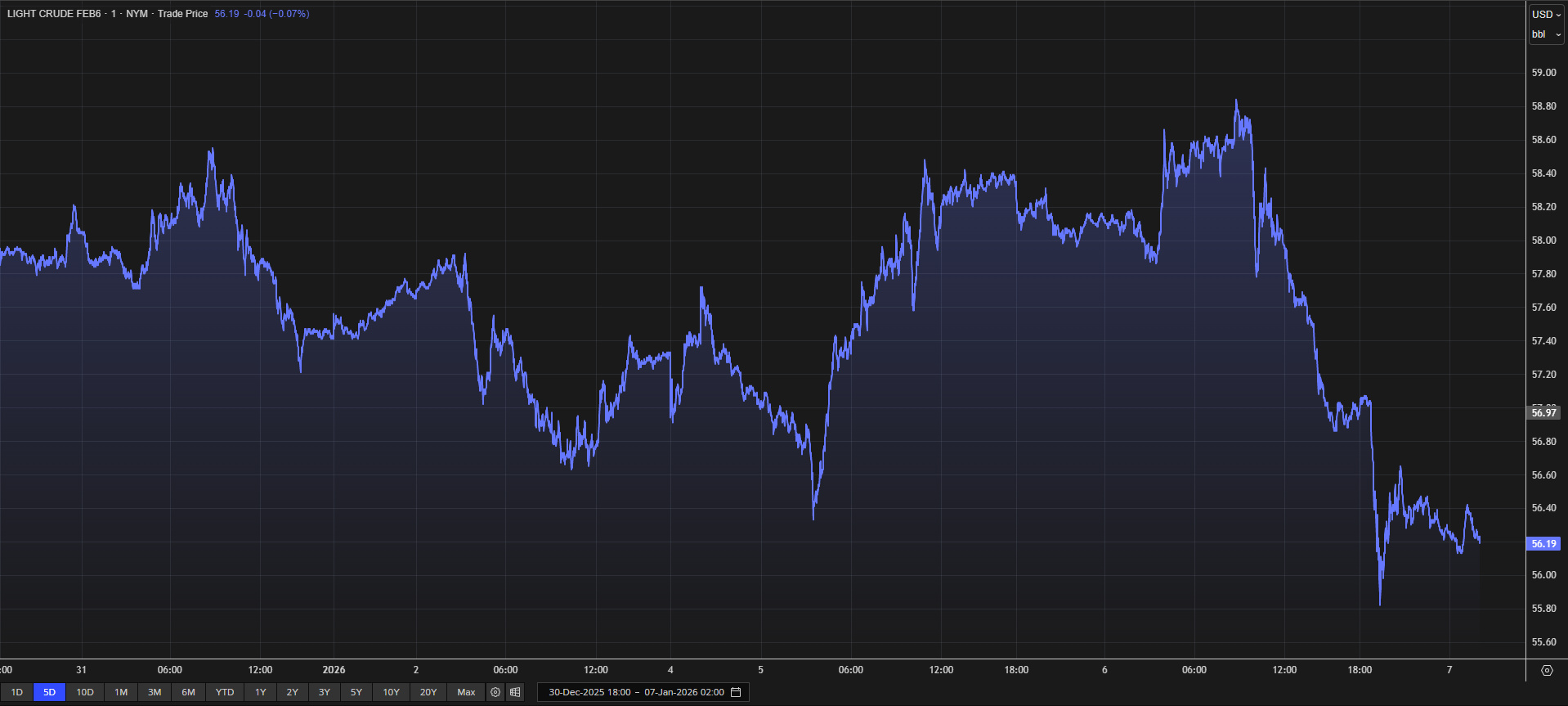Click the 58.00 price axis label
The width and height of the screenshot is (1568, 706).
tap(1543, 241)
